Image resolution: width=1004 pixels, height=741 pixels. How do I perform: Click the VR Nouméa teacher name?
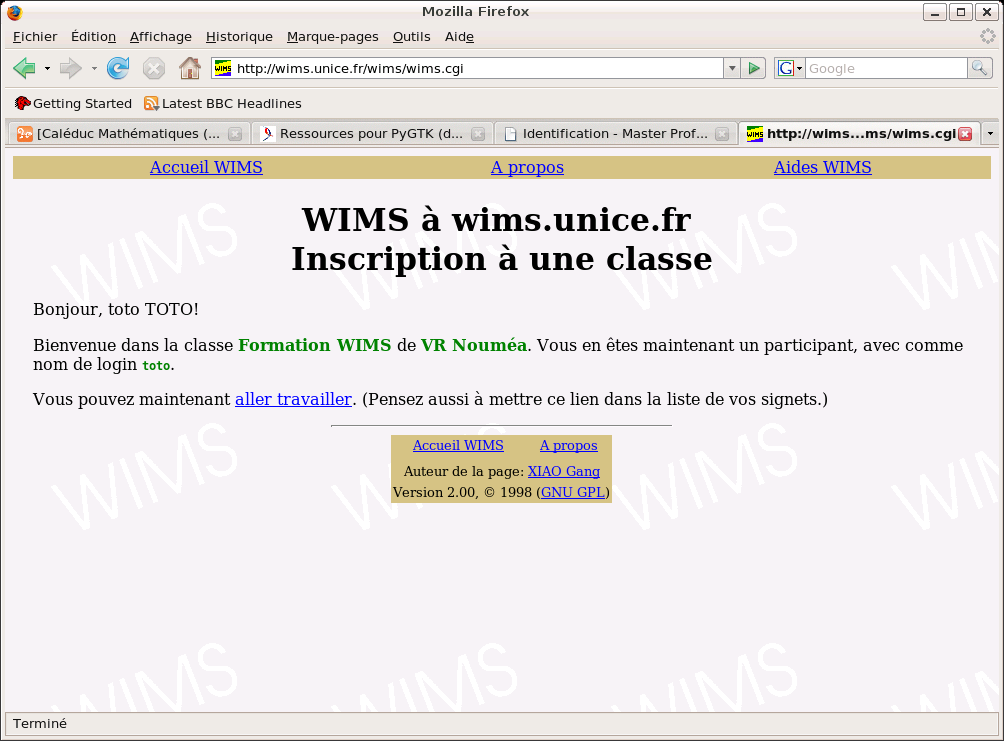click(x=474, y=345)
